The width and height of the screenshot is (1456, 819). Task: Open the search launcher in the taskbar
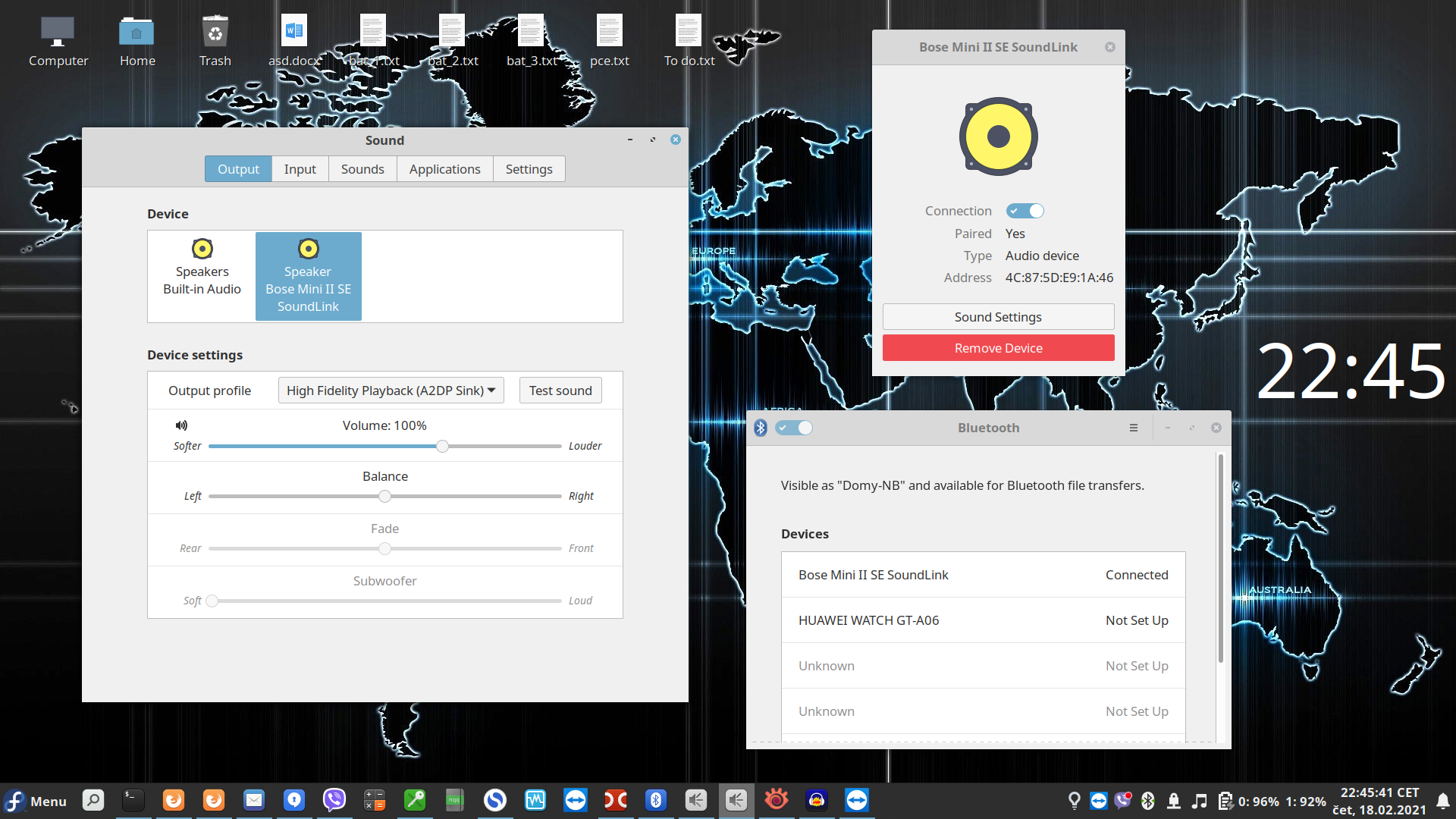tap(93, 800)
